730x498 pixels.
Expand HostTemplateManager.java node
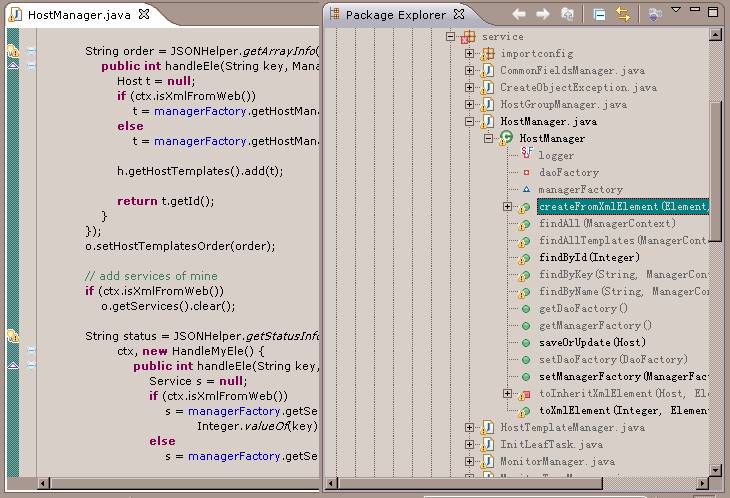pyautogui.click(x=469, y=427)
